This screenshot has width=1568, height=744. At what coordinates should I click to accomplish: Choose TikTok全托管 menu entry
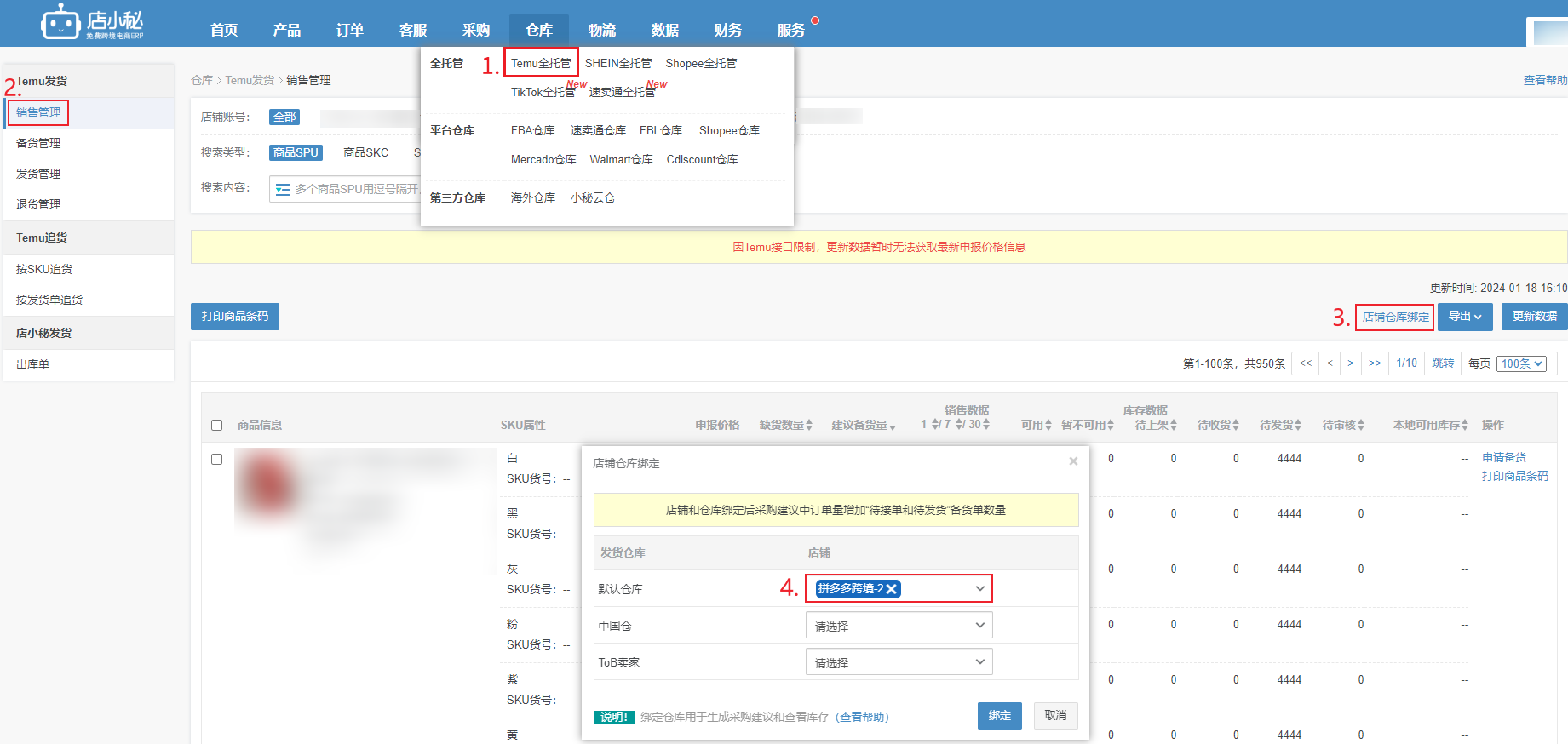tap(543, 92)
